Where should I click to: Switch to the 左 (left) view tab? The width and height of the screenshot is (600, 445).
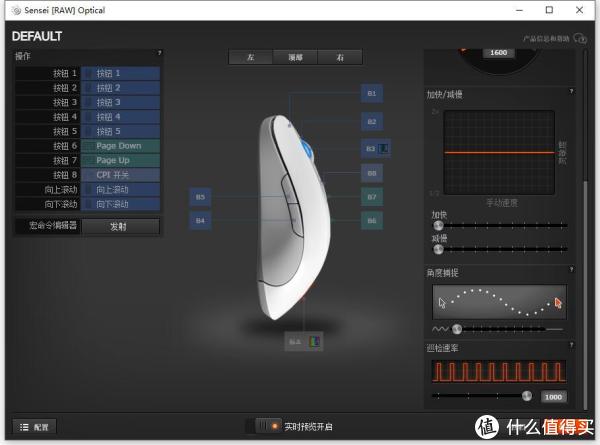251,57
